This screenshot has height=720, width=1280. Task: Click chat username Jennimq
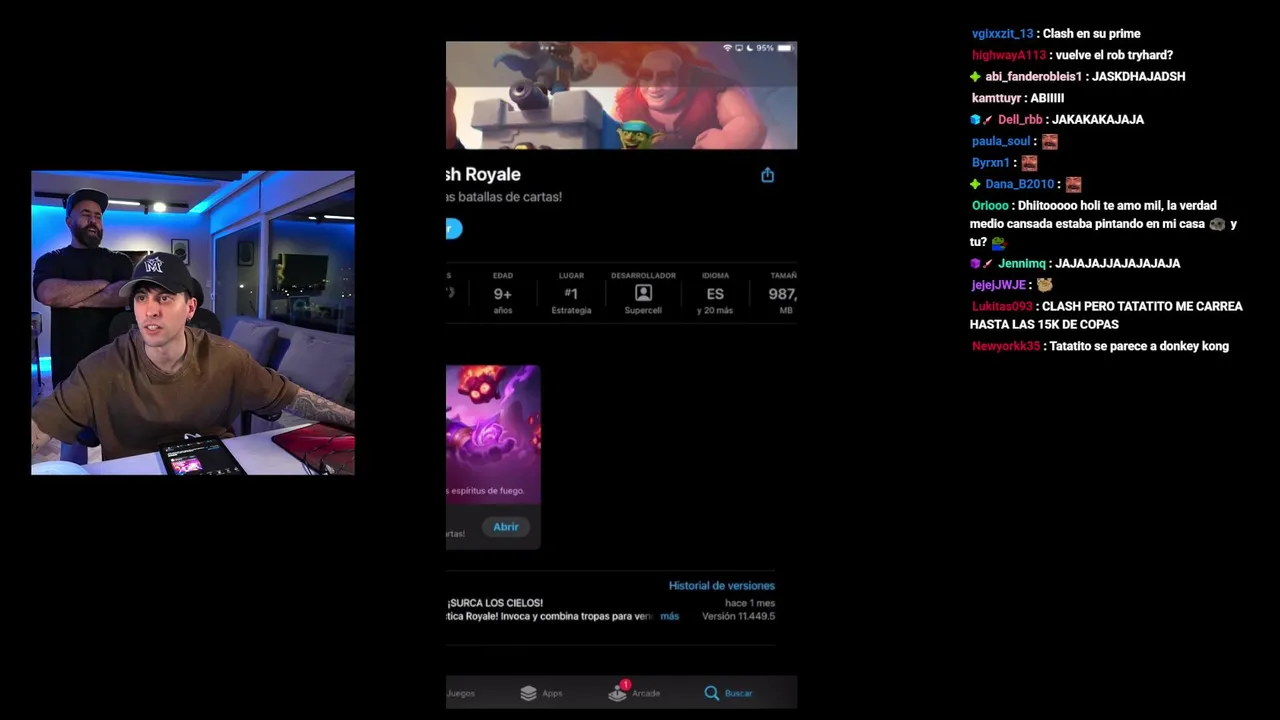click(x=1021, y=263)
